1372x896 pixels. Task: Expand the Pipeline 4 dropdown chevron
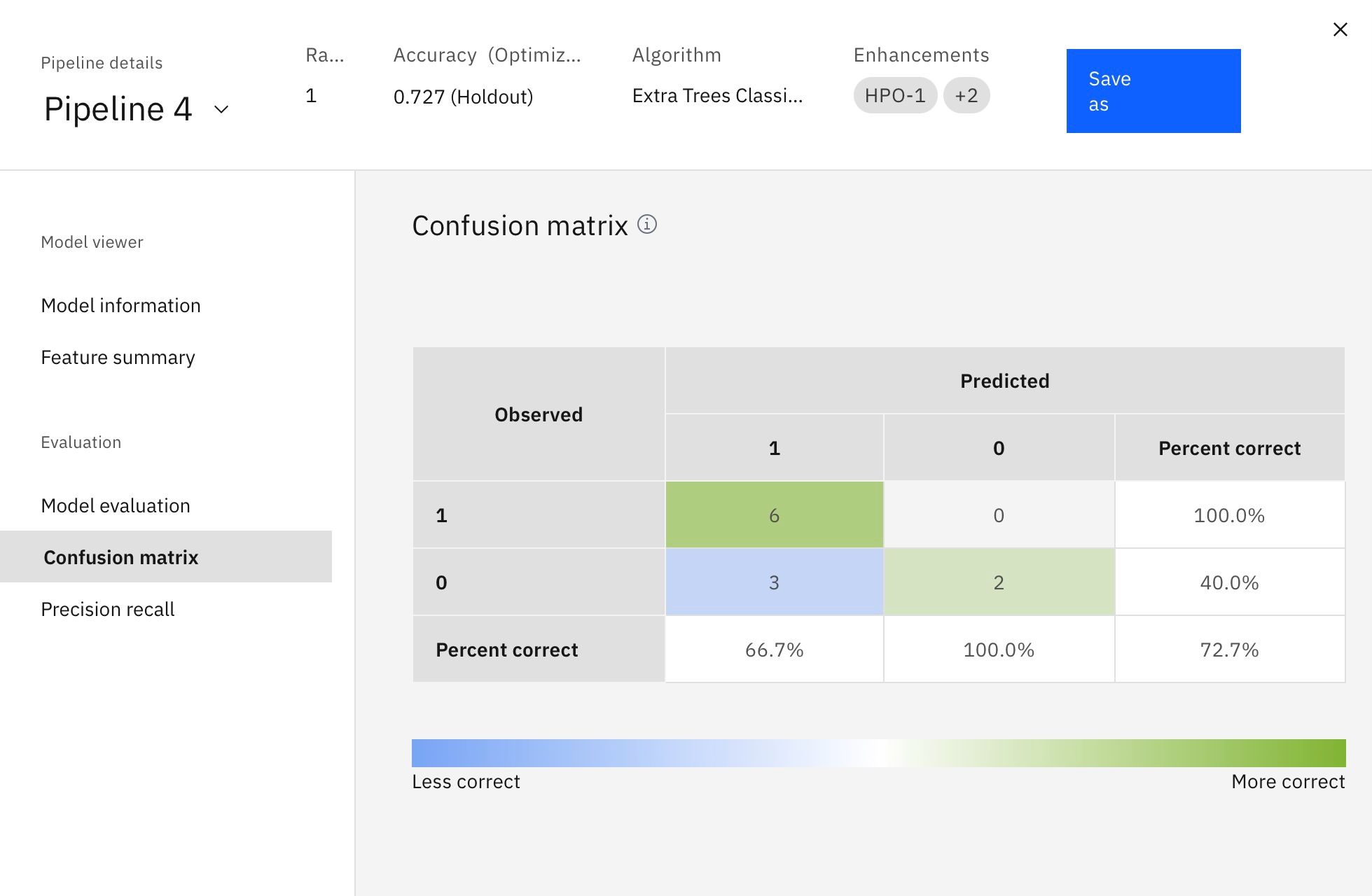tap(221, 109)
